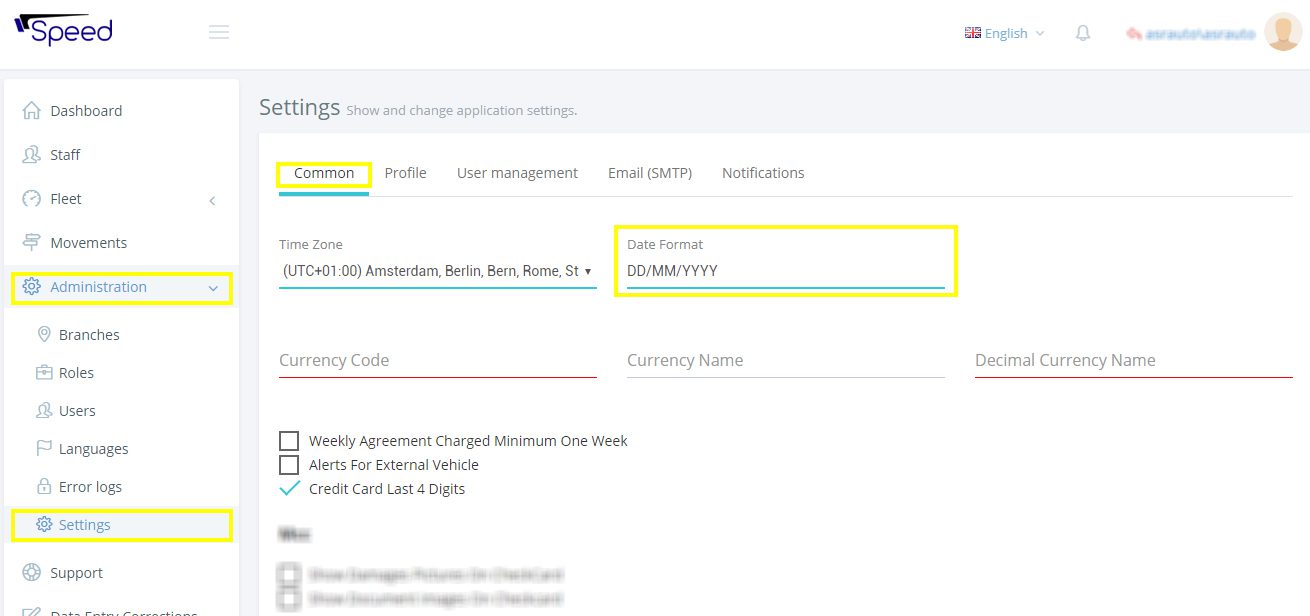This screenshot has width=1310, height=616.
Task: Click the Error logs lock icon
Action: [44, 487]
